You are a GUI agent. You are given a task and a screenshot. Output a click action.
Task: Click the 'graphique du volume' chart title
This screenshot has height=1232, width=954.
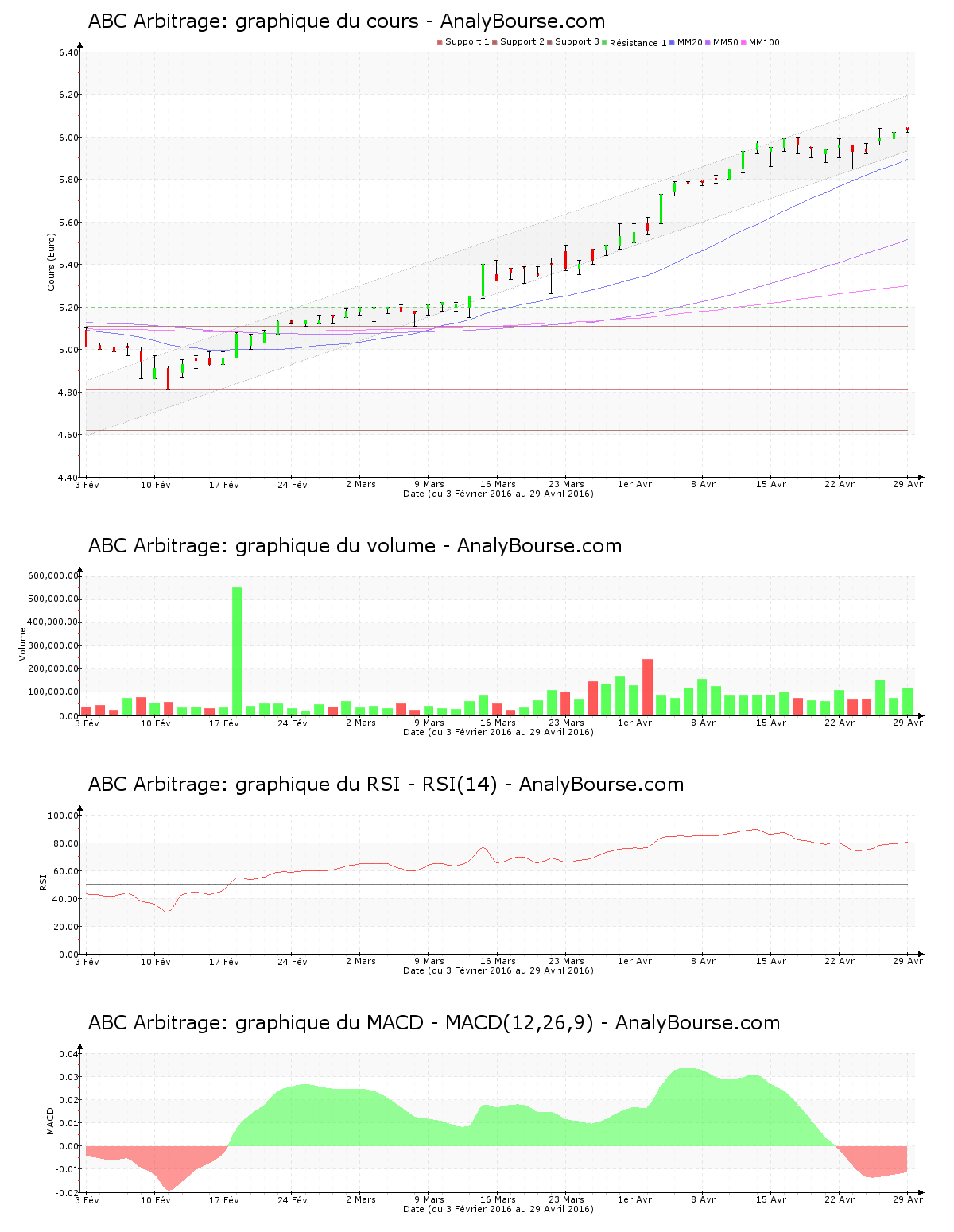click(335, 546)
